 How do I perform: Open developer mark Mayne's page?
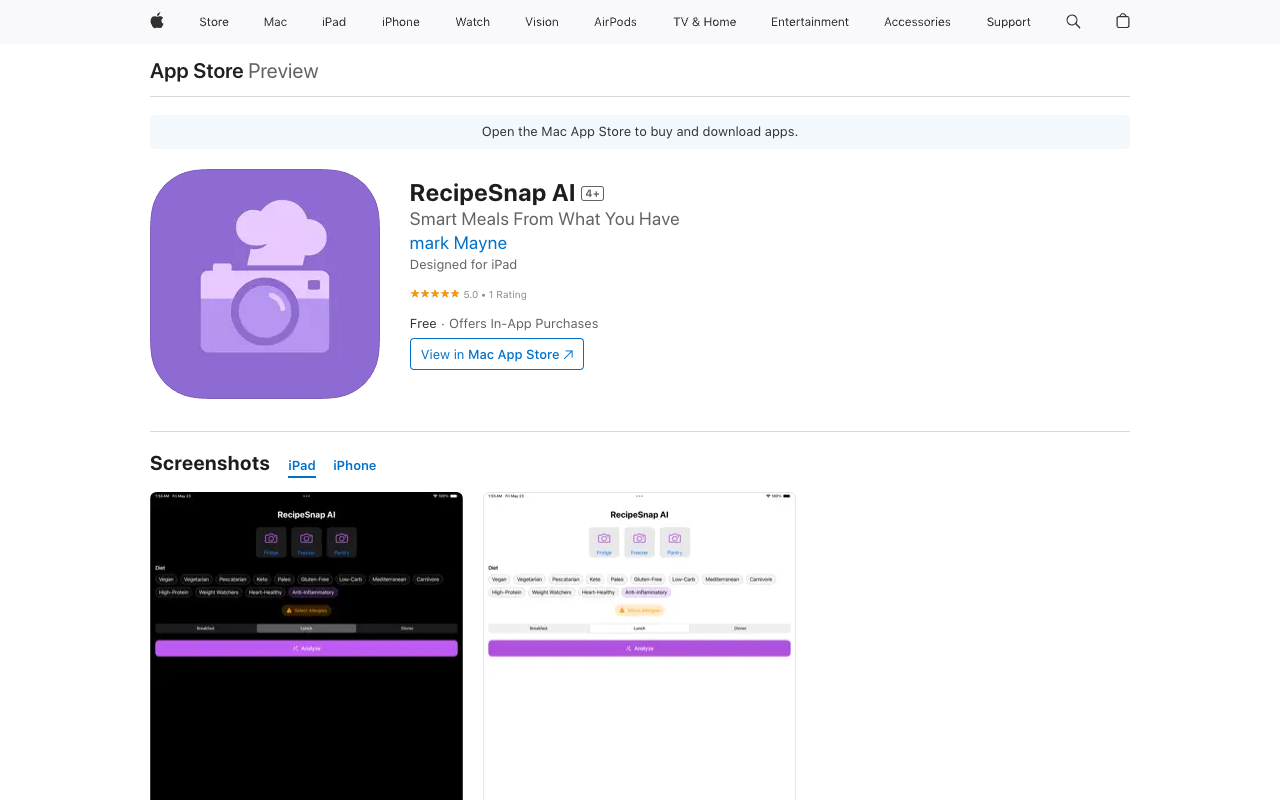[458, 243]
